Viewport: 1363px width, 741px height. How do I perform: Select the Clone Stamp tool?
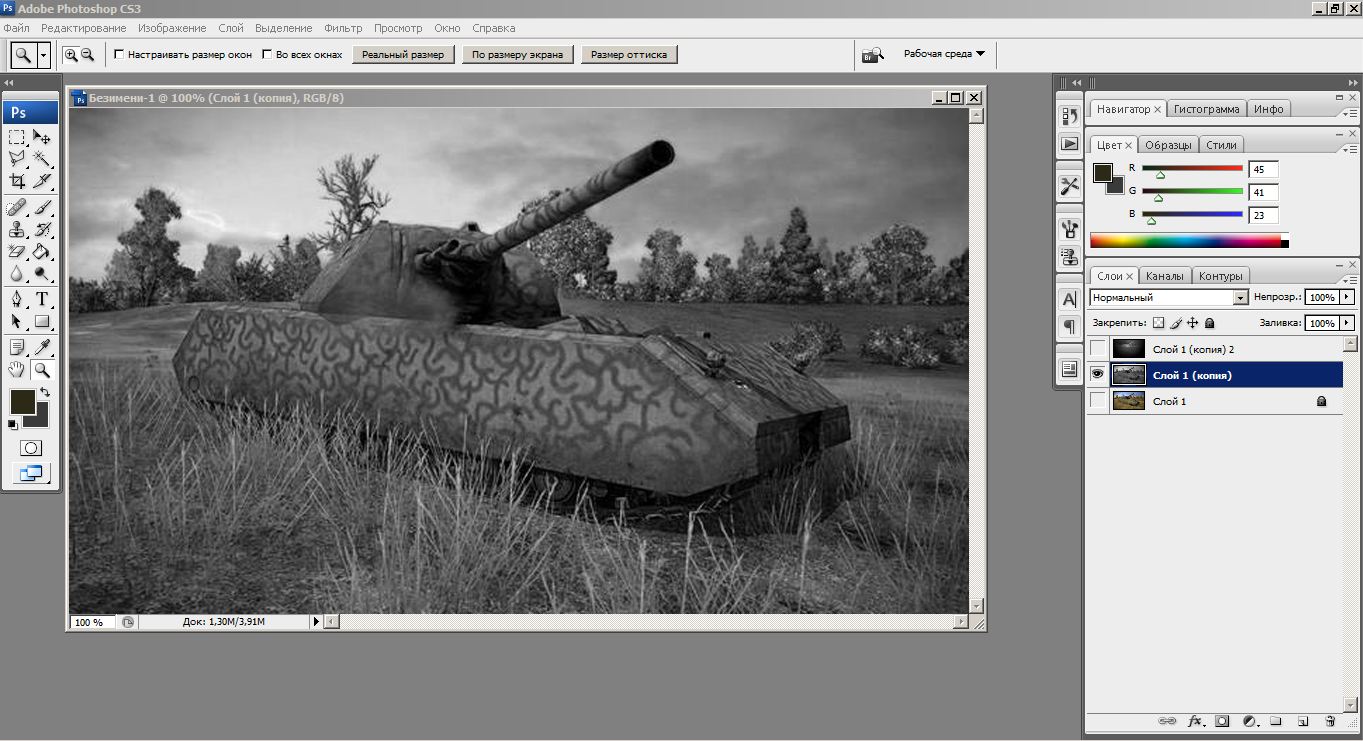(x=17, y=230)
